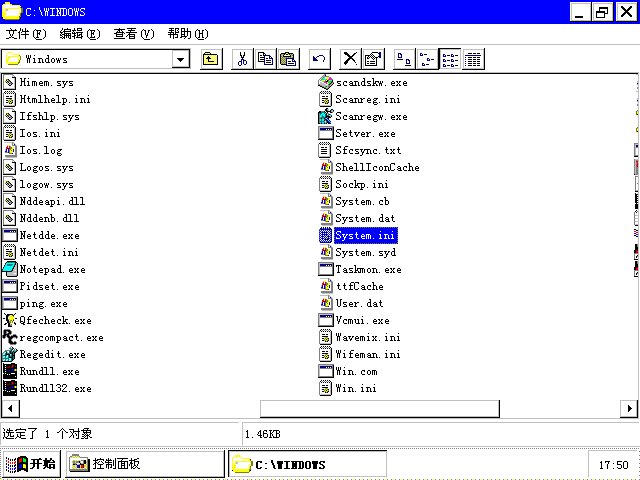Switch to 控制面板 taskbar window

(x=145, y=464)
